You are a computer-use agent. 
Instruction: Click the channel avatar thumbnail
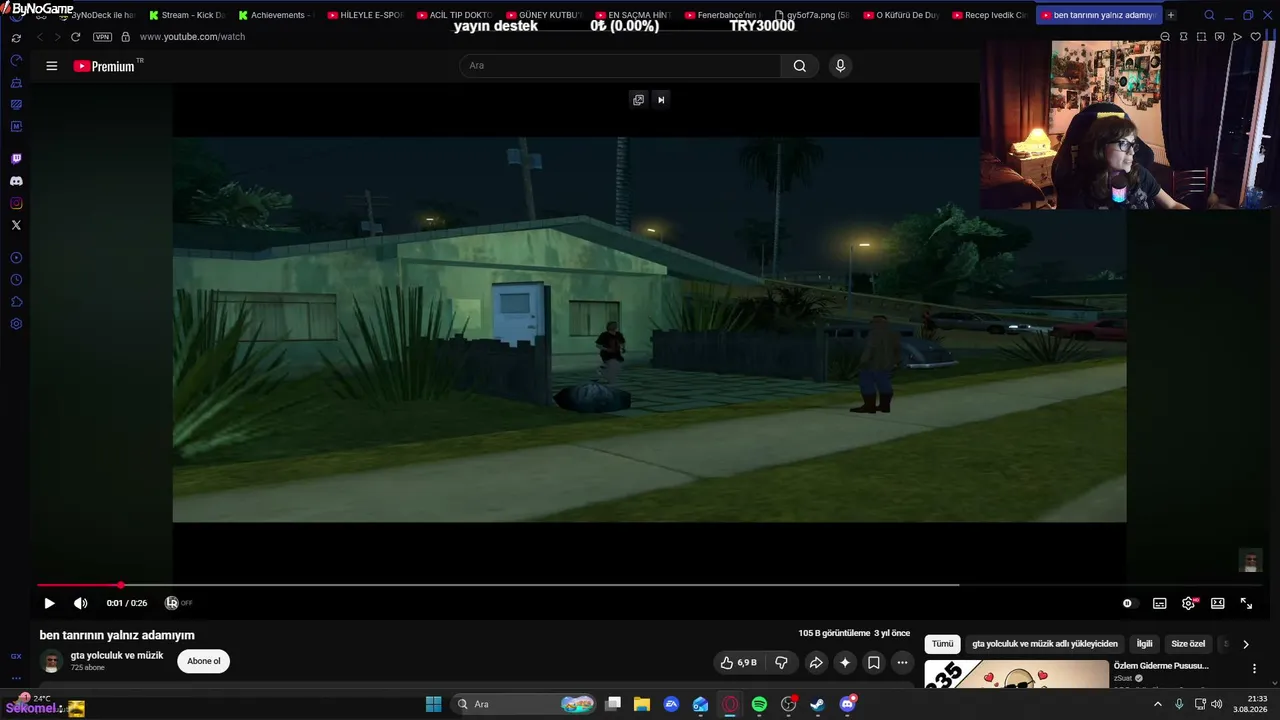pyautogui.click(x=51, y=661)
